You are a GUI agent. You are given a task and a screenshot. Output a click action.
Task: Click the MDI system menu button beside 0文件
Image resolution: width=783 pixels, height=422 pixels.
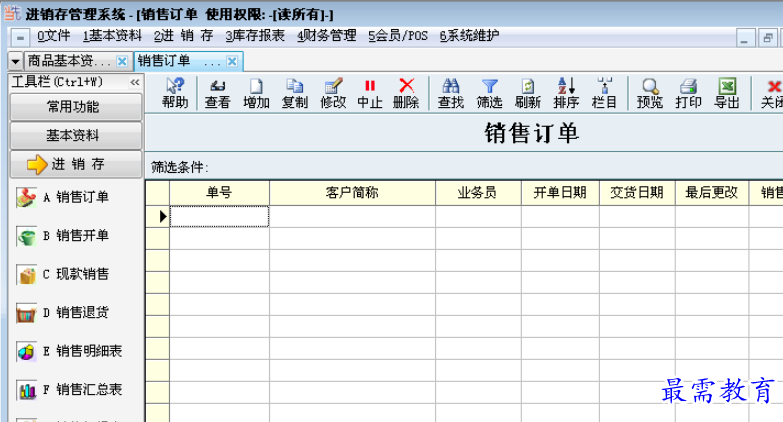pos(20,37)
